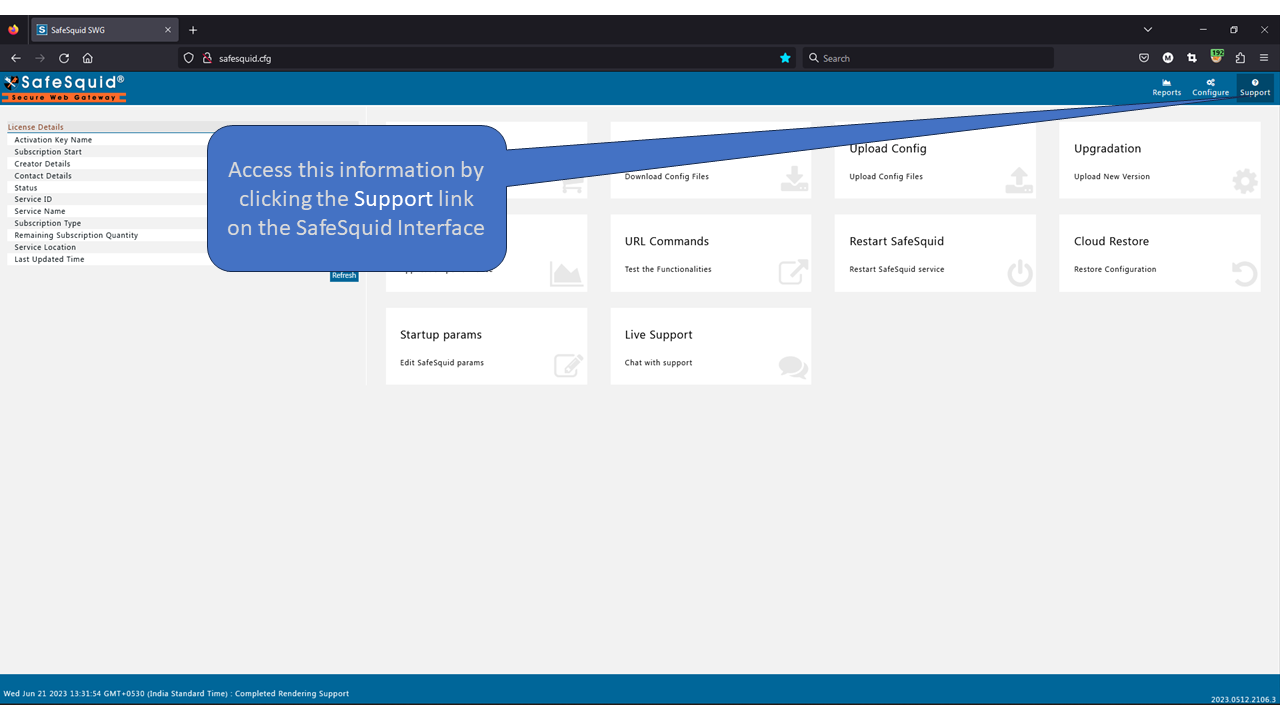Click the Firefox icon at left of tab strip
1280x720 pixels.
pyautogui.click(x=13, y=30)
